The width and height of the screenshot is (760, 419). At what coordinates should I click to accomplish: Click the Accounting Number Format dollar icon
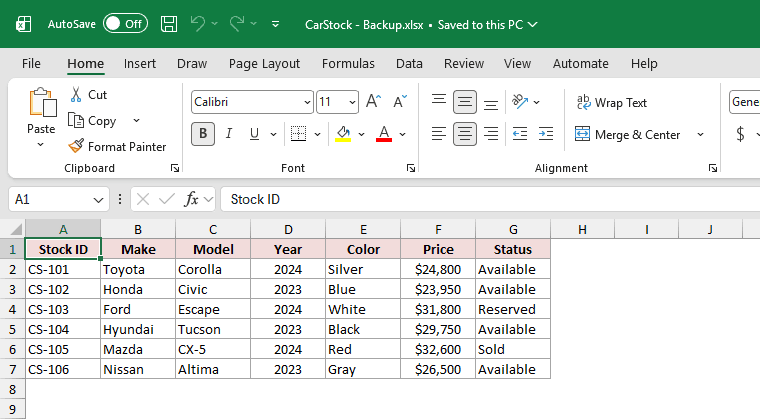coord(740,134)
